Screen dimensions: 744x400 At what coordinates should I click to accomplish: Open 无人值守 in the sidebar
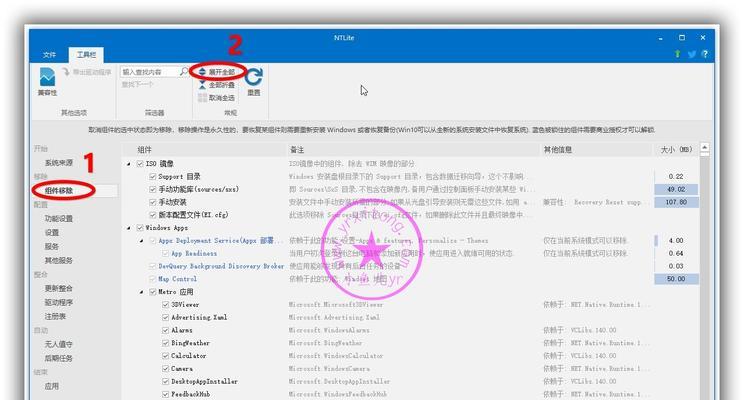pyautogui.click(x=59, y=344)
